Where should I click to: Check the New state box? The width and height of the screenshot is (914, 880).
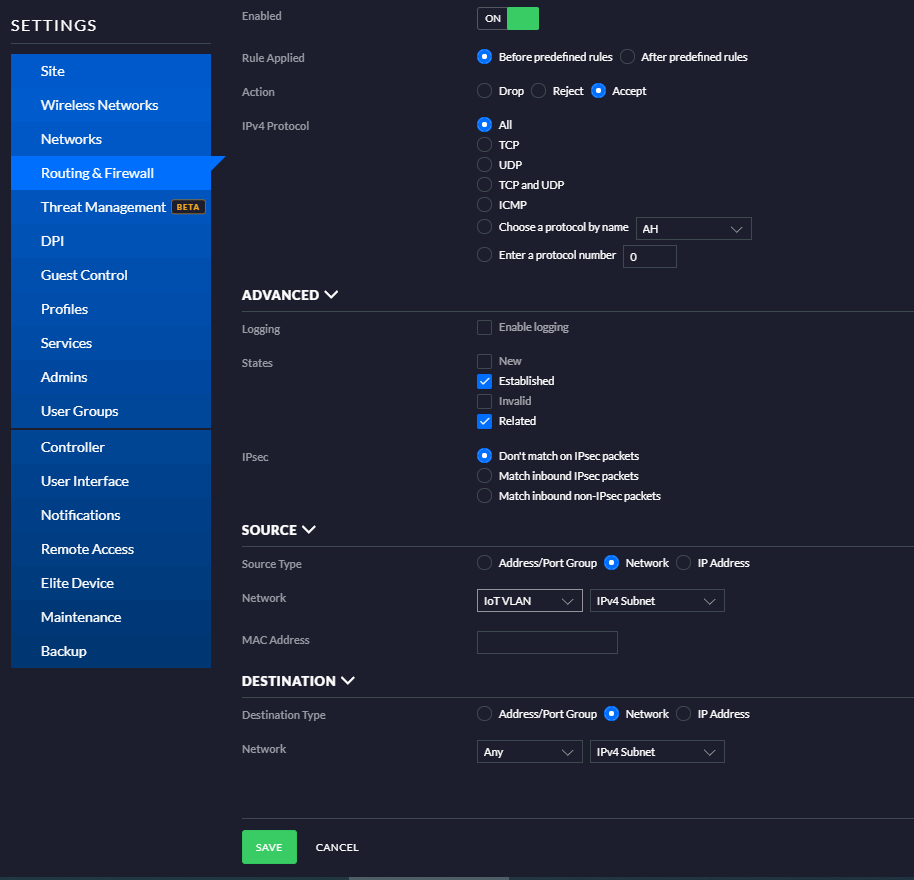pyautogui.click(x=484, y=361)
